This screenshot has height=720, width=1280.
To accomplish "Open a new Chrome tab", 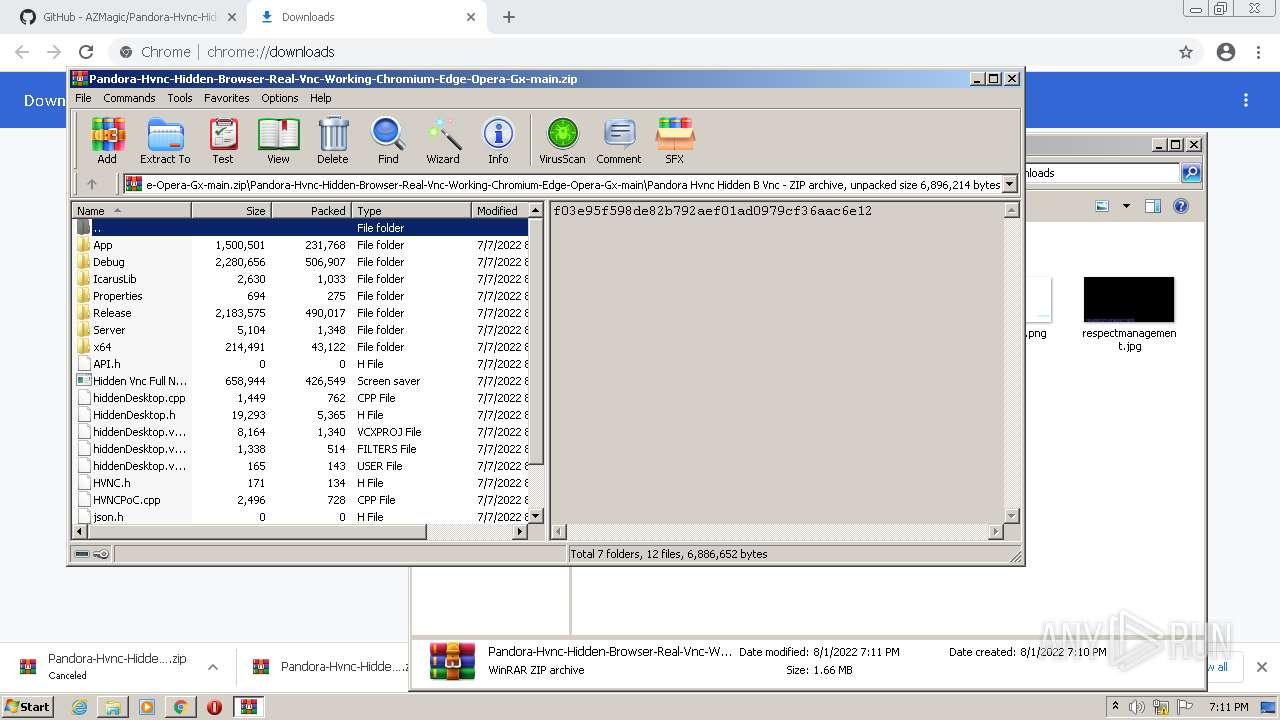I will [509, 17].
